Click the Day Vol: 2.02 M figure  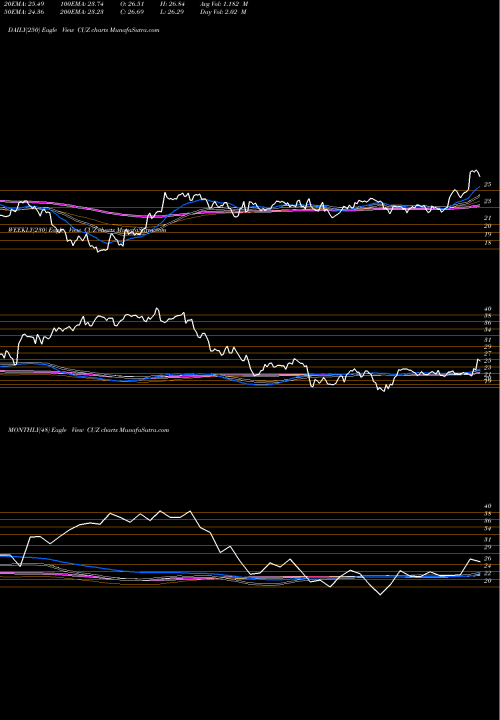(224, 12)
